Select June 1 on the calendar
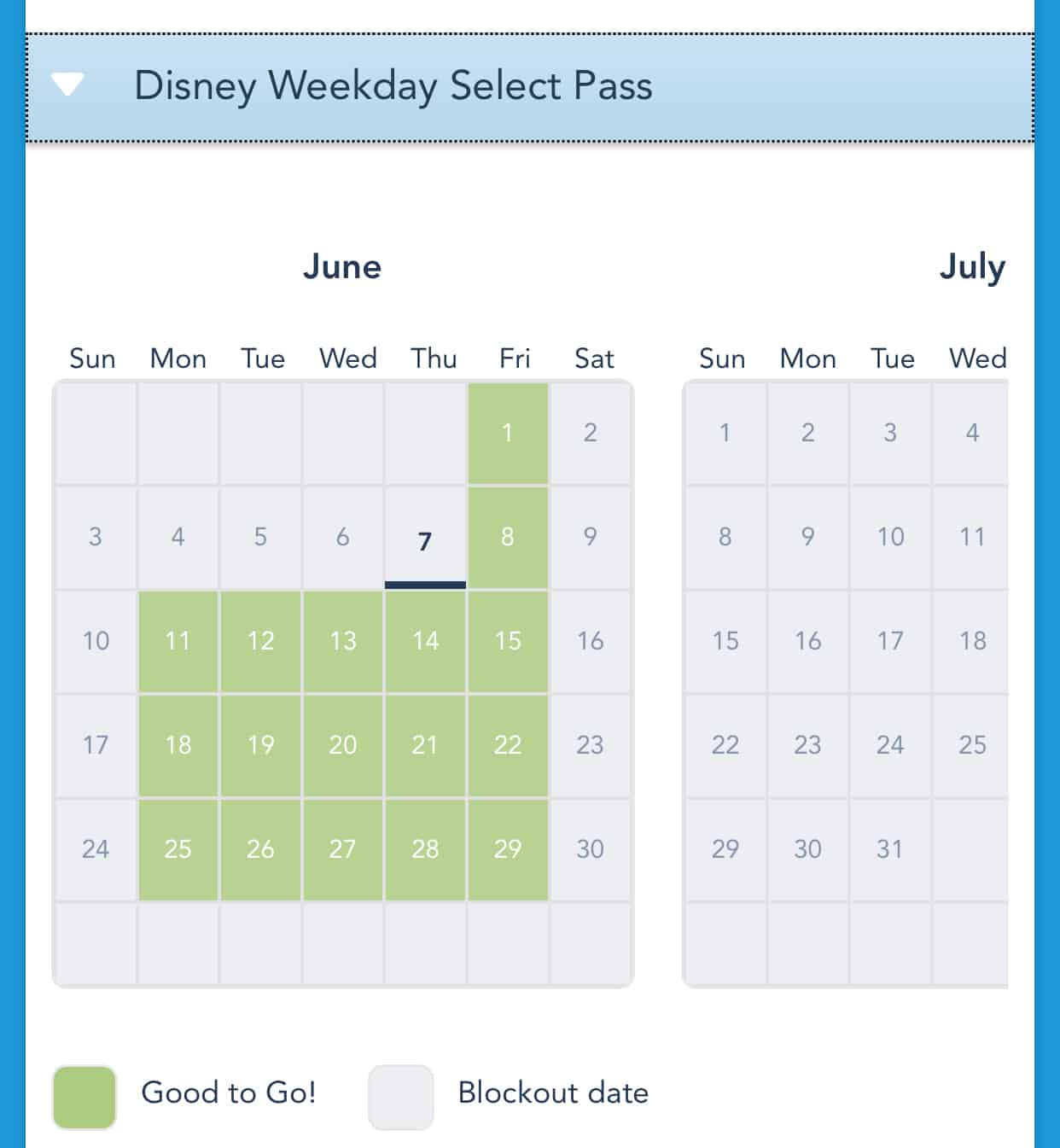This screenshot has height=1148, width=1060. click(508, 433)
